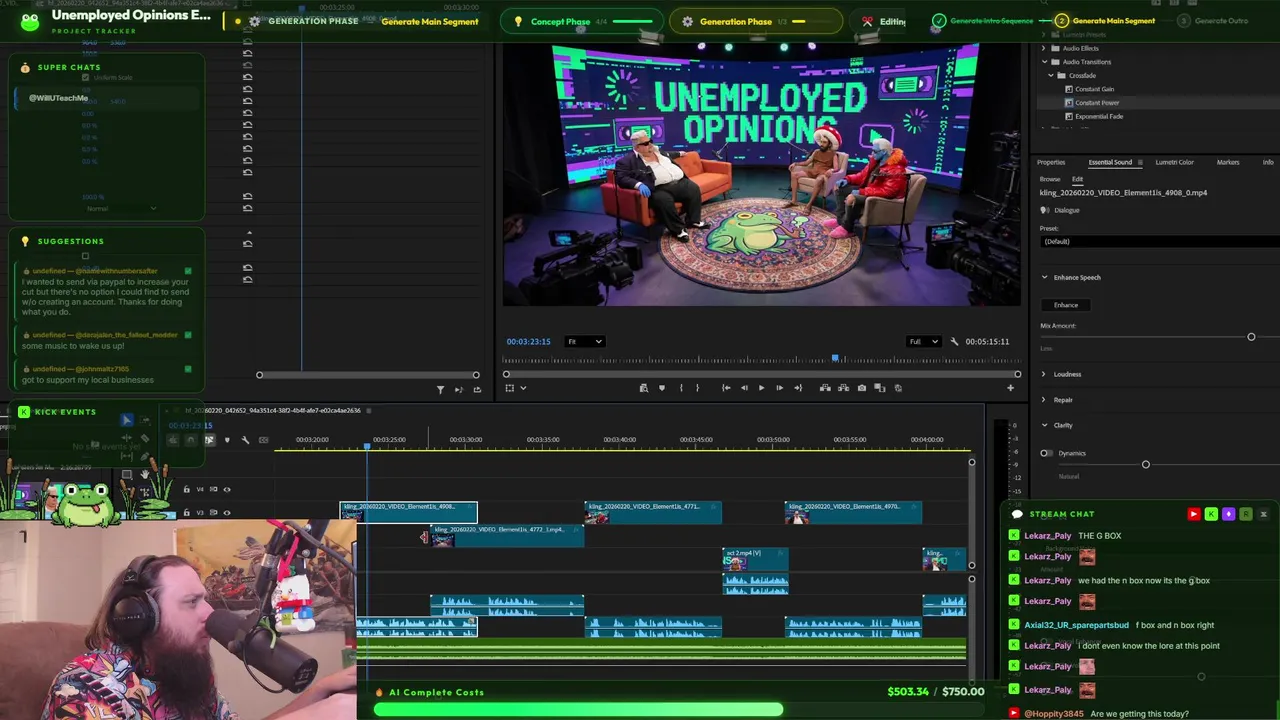
Task: Toggle V4 track output eye
Action: click(227, 489)
